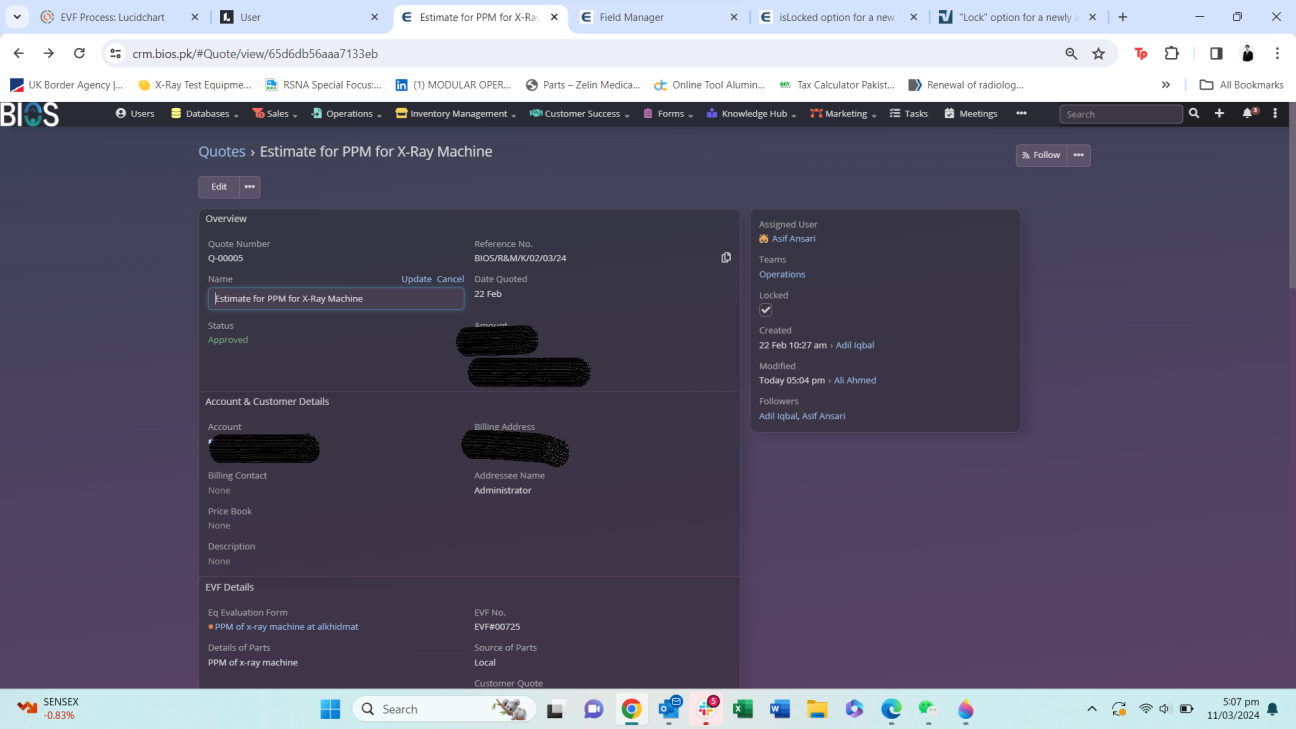1296x729 pixels.
Task: Open Word from the taskbar
Action: (780, 709)
